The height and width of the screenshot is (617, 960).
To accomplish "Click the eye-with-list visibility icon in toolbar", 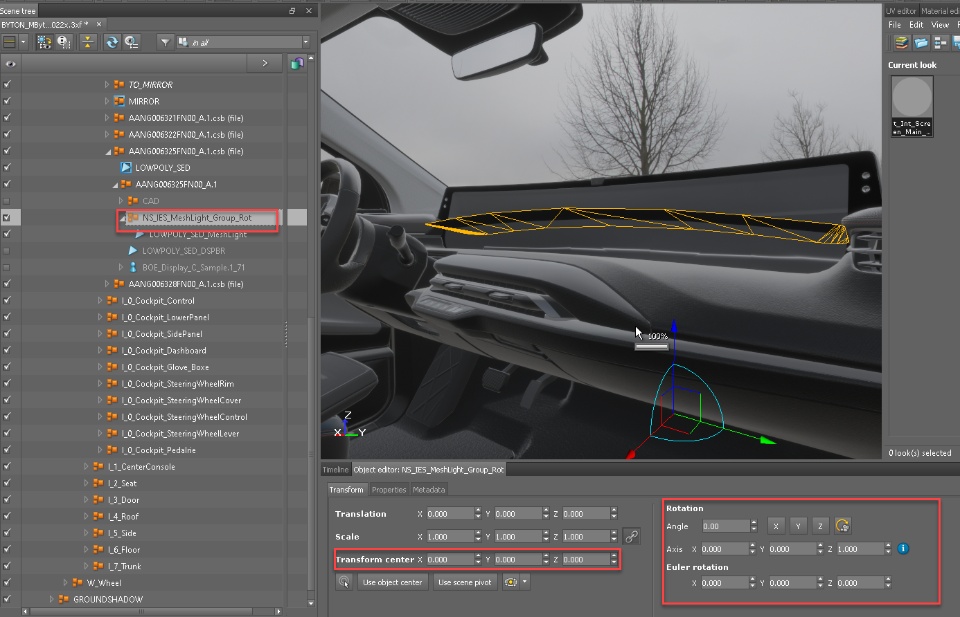I will 132,42.
